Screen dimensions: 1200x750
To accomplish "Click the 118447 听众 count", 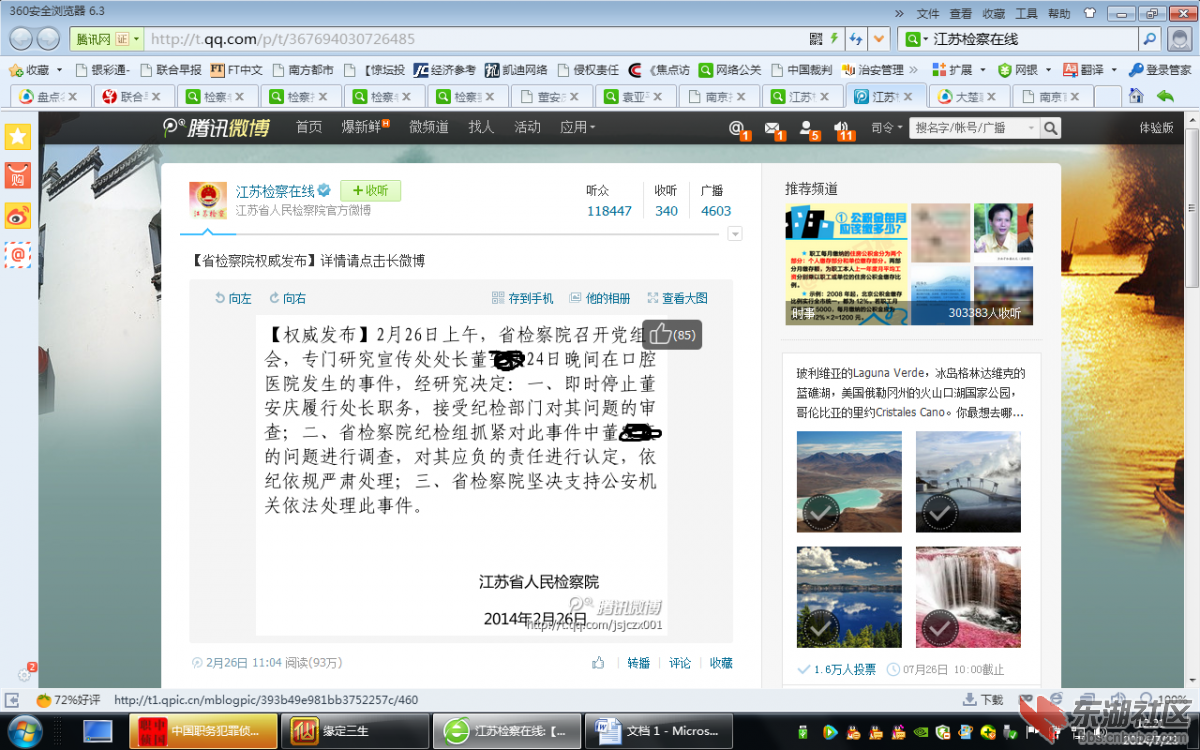I will point(609,211).
